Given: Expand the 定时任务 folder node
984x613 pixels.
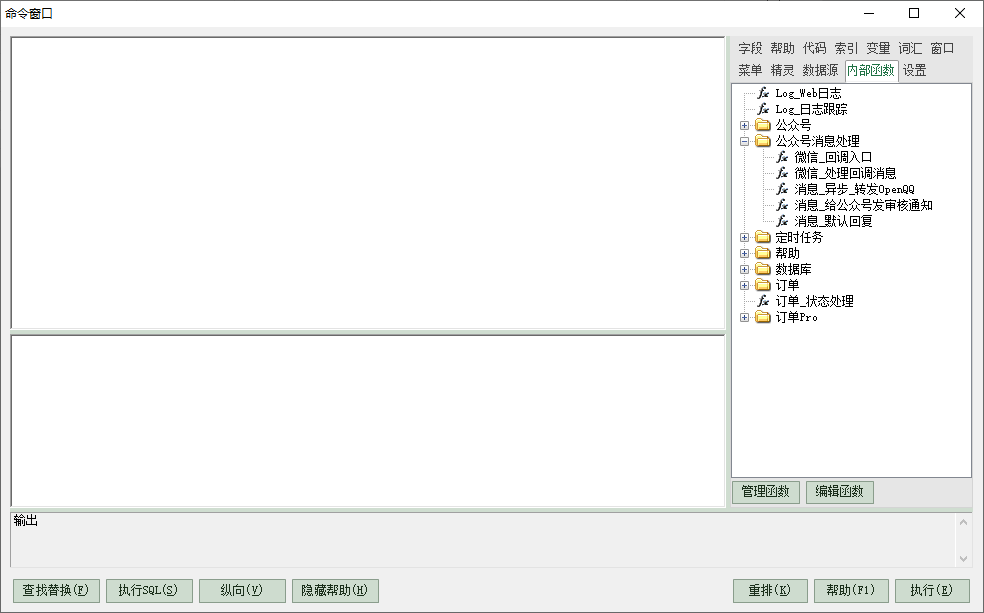Looking at the screenshot, I should click(744, 237).
